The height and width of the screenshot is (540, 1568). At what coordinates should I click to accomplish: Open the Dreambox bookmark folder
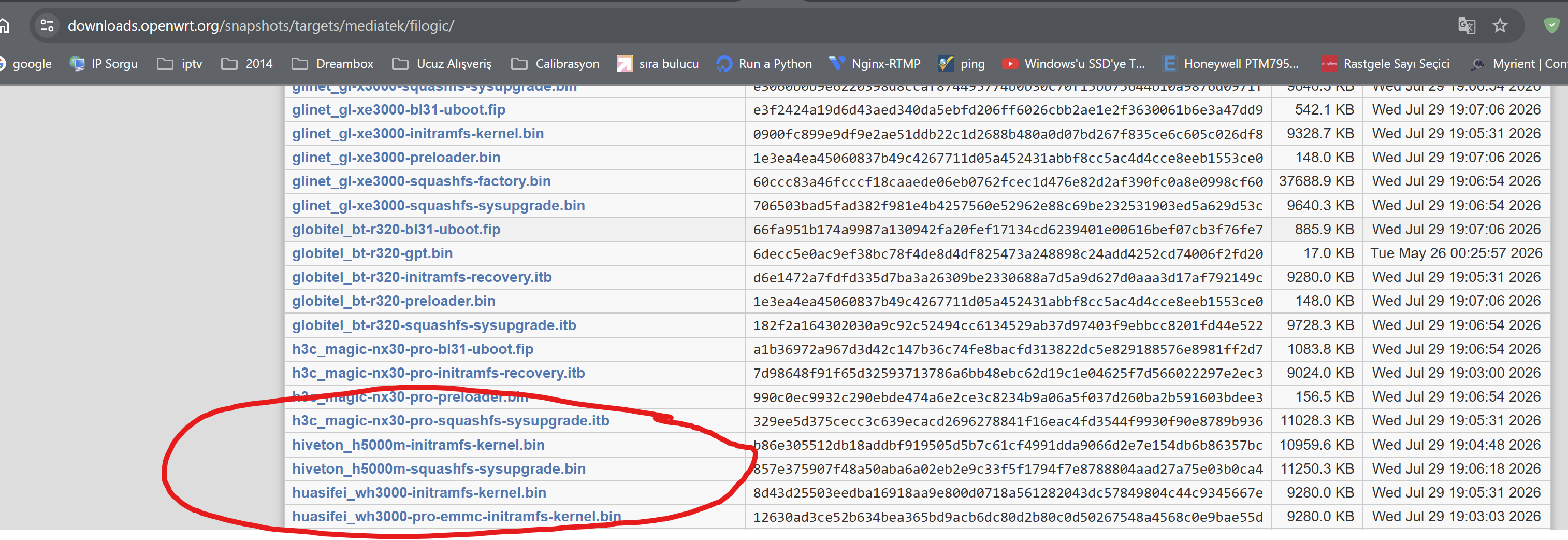332,64
